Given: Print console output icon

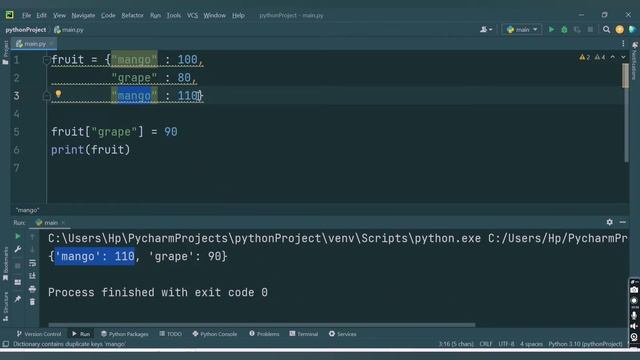Looking at the screenshot, I should click(32, 289).
